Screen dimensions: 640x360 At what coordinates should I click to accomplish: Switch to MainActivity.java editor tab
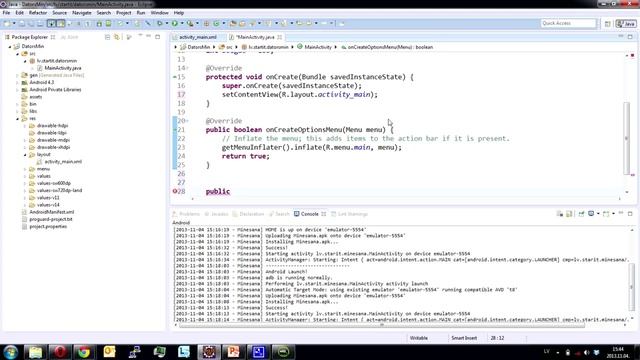pos(255,37)
